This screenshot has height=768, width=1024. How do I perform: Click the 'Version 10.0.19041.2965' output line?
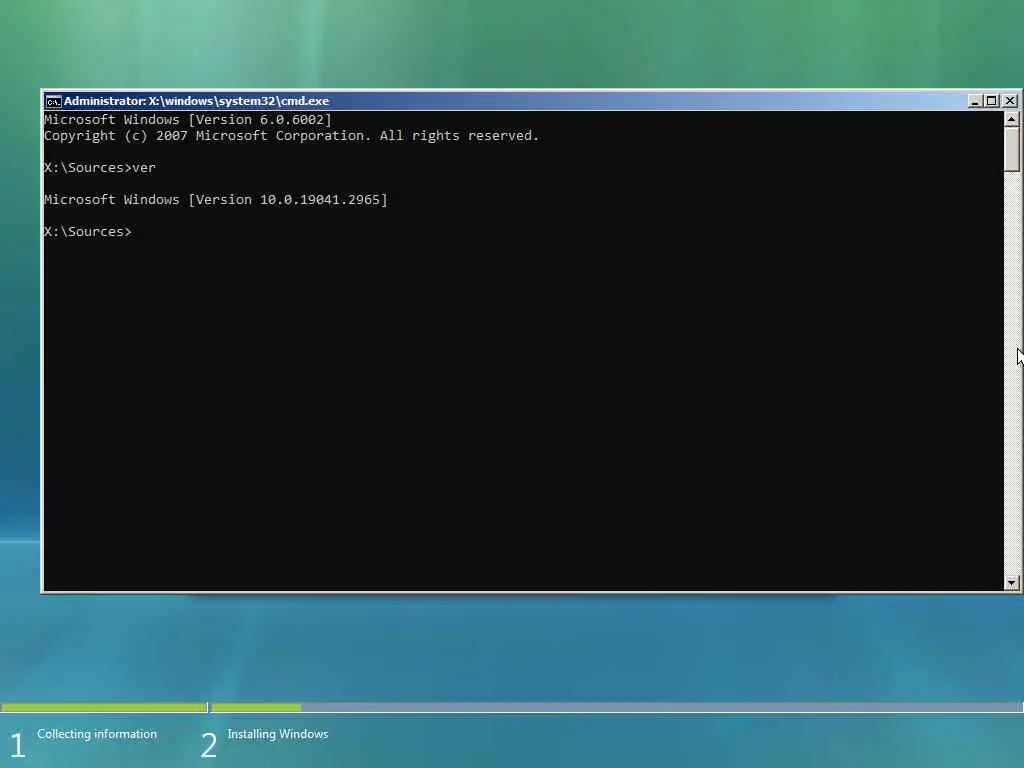(x=216, y=200)
